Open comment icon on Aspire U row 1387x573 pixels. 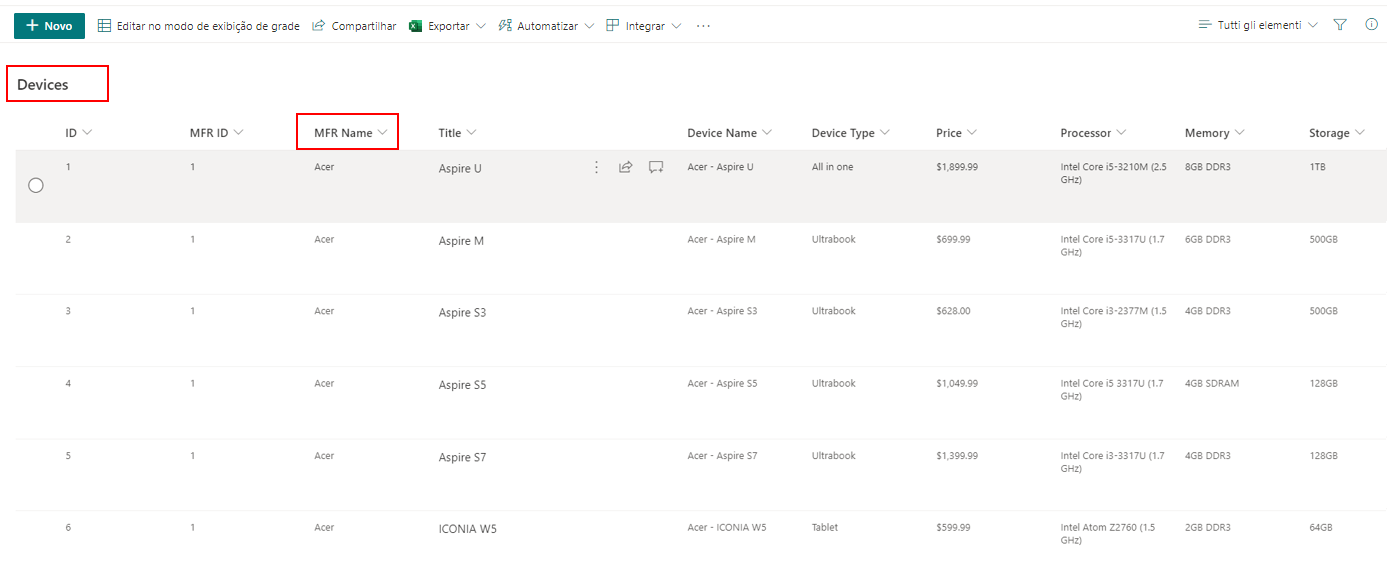656,167
